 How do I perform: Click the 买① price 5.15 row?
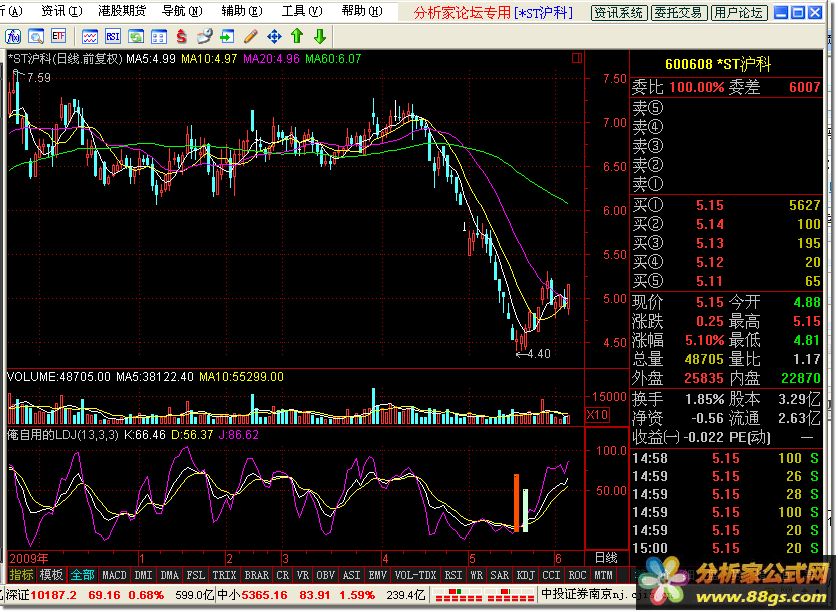(x=726, y=205)
